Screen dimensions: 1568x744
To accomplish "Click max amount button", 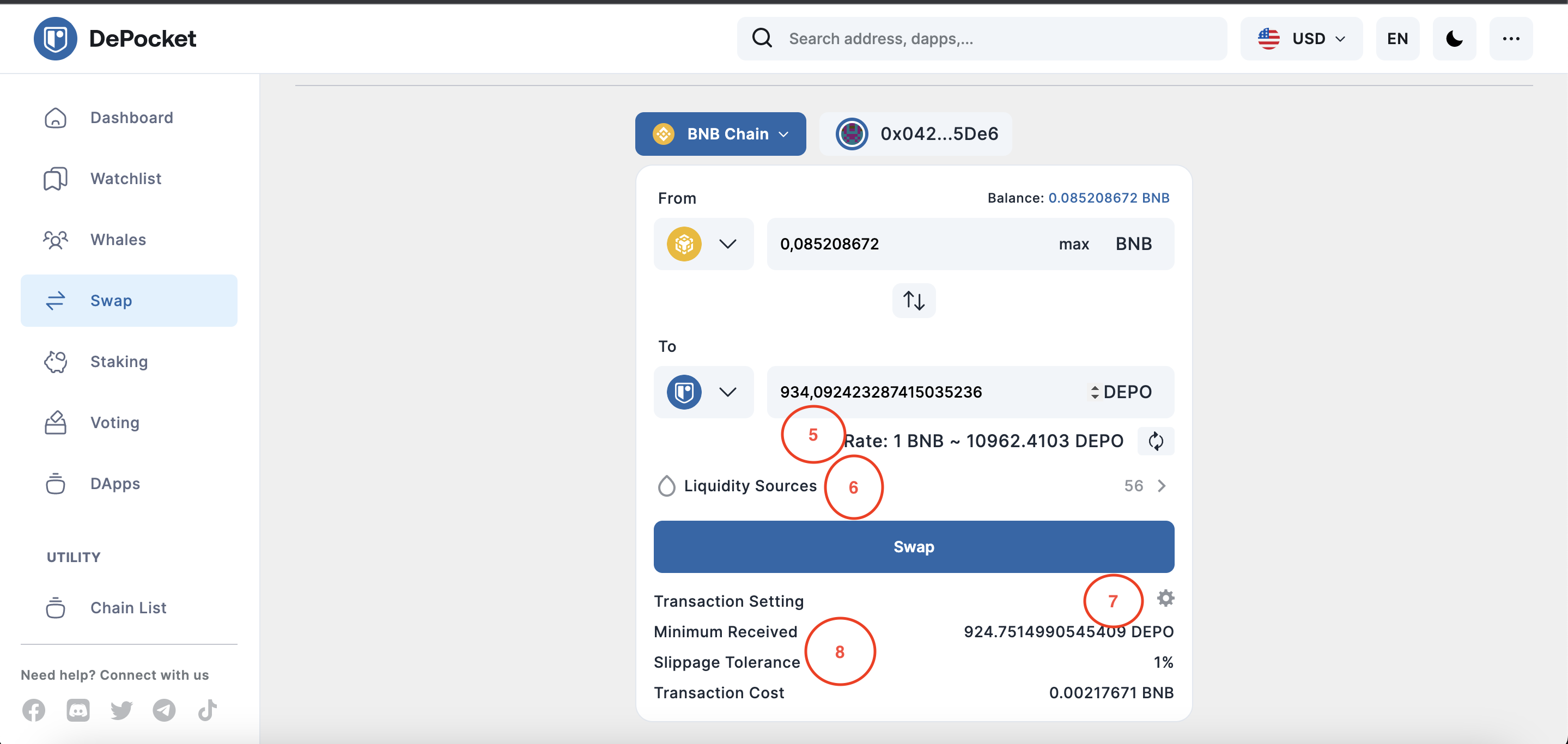I will click(x=1073, y=245).
